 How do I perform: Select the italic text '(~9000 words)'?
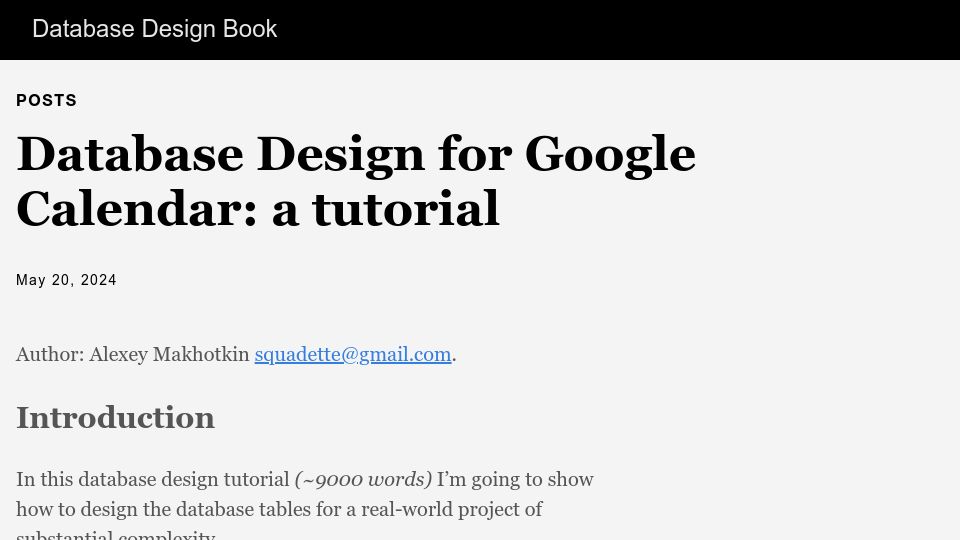tap(363, 479)
